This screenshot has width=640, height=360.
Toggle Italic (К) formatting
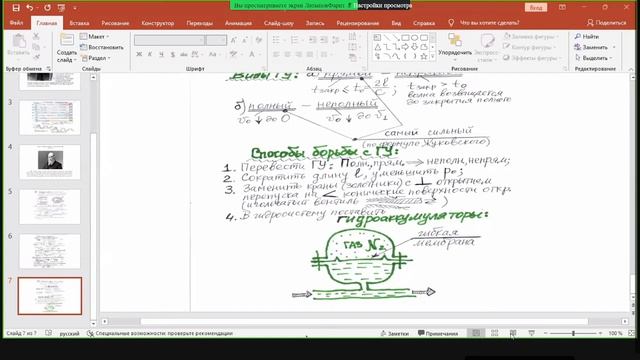(x=150, y=54)
